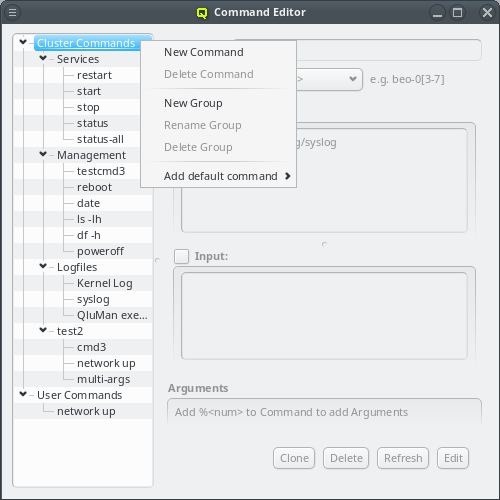
Task: Collapse the Services group
Action: [x=43, y=58]
